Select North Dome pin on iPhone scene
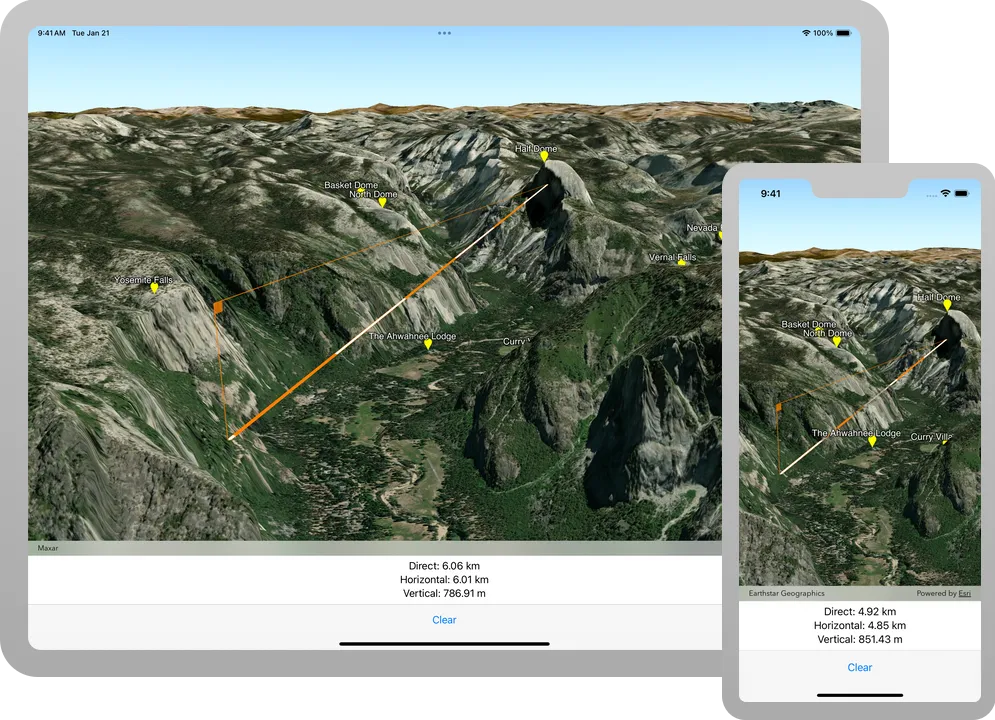This screenshot has width=995, height=720. point(836,342)
